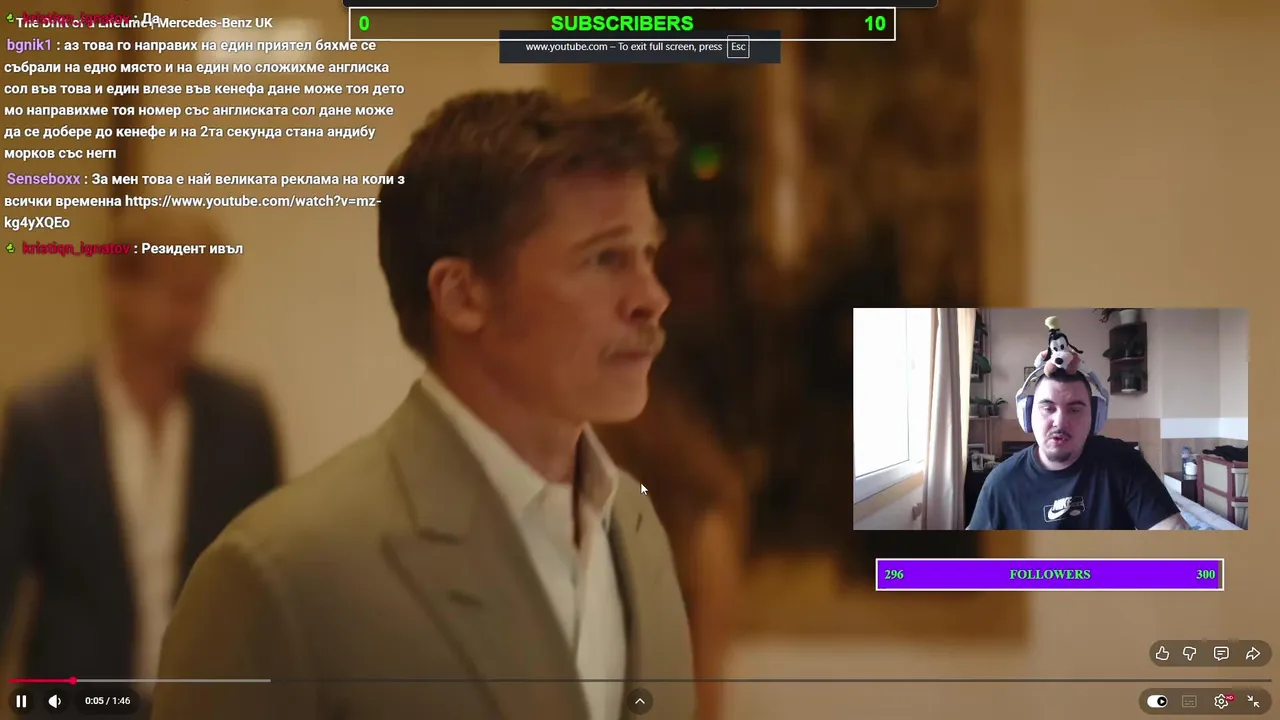Exit full screen mode
This screenshot has width=1280, height=720.
pos(1253,701)
